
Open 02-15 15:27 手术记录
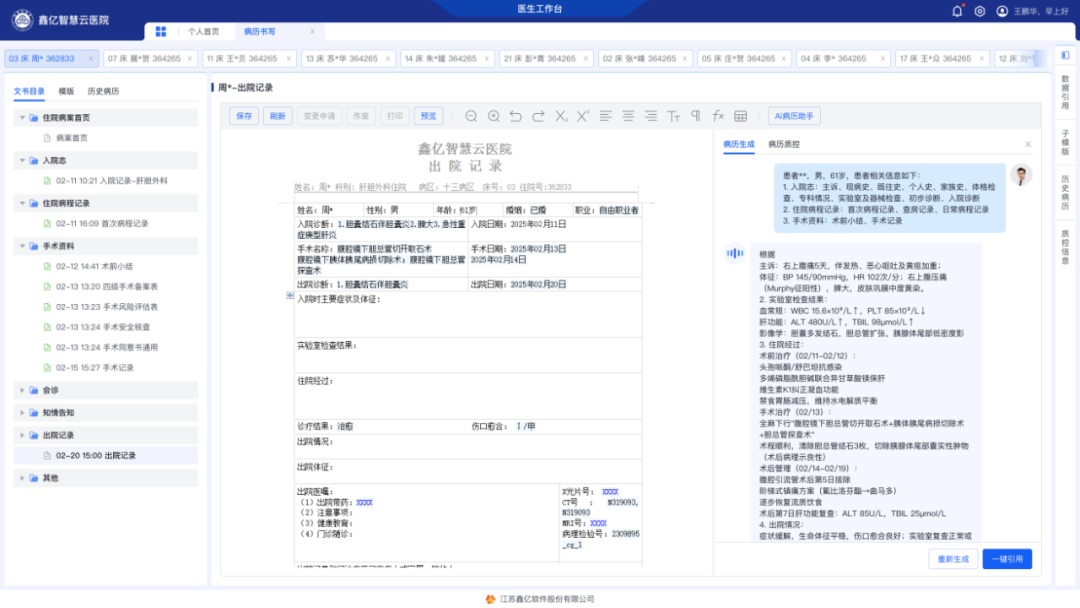pos(95,368)
